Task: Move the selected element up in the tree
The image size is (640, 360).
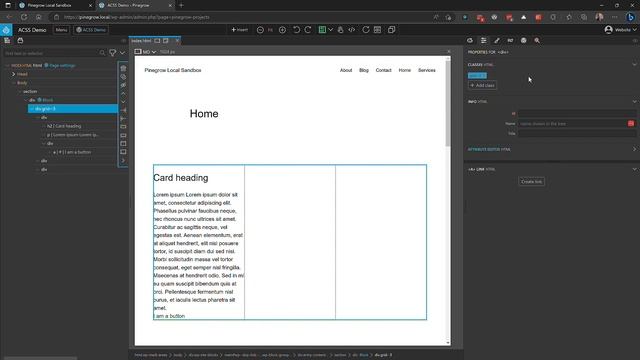Action: tap(123, 93)
